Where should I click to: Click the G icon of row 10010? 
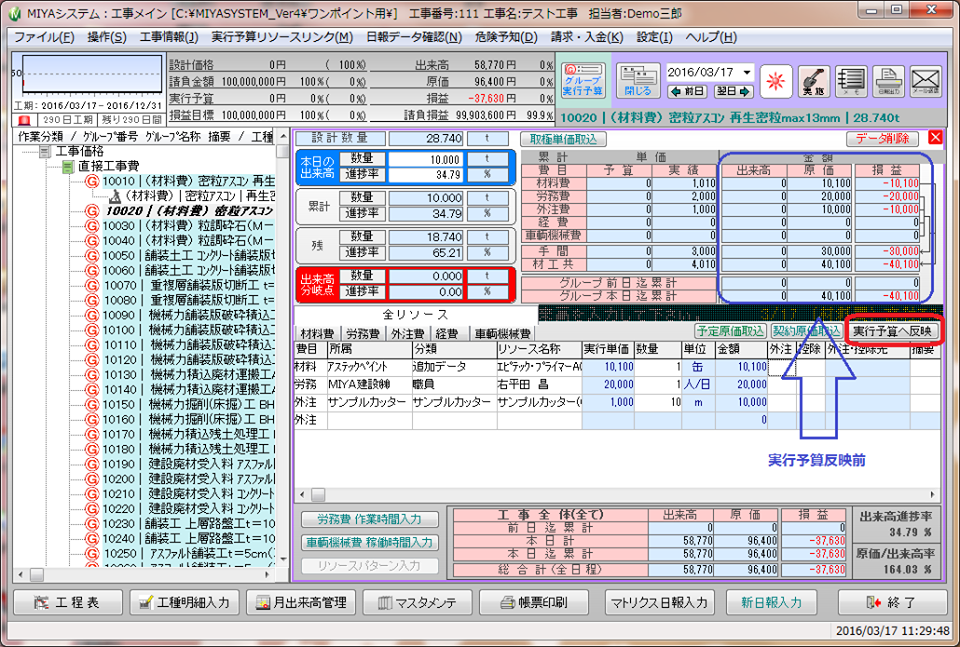tap(91, 181)
